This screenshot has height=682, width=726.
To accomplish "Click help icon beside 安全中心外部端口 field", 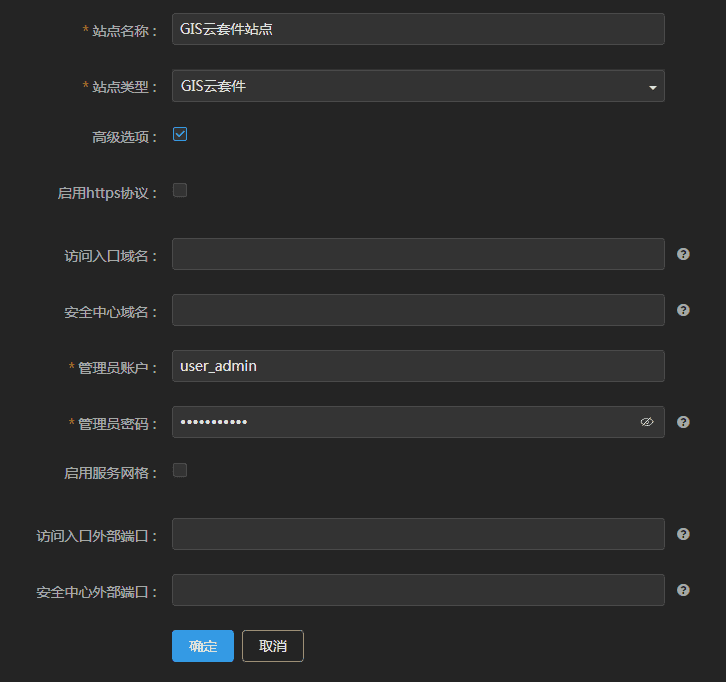I will pyautogui.click(x=683, y=590).
